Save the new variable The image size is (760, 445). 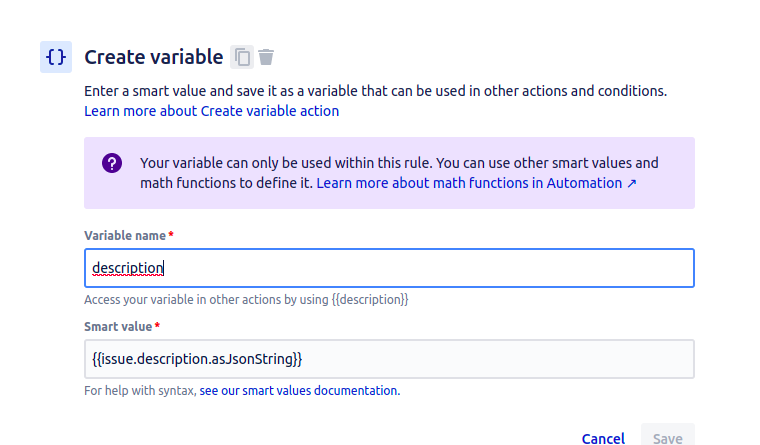[x=667, y=436]
